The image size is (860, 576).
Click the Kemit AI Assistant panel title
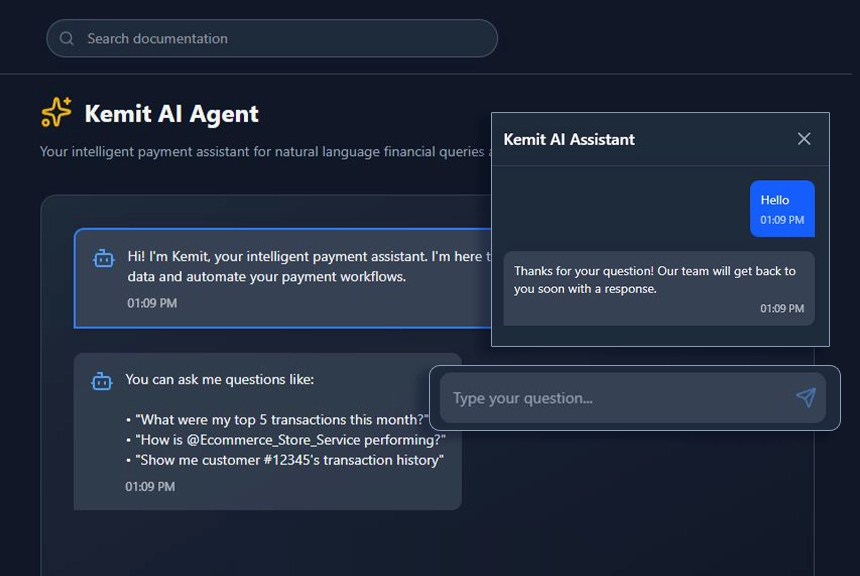(569, 140)
